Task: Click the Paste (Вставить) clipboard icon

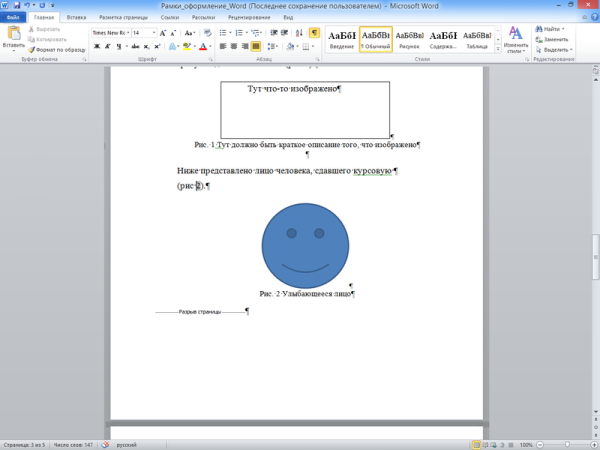Action: click(x=14, y=35)
